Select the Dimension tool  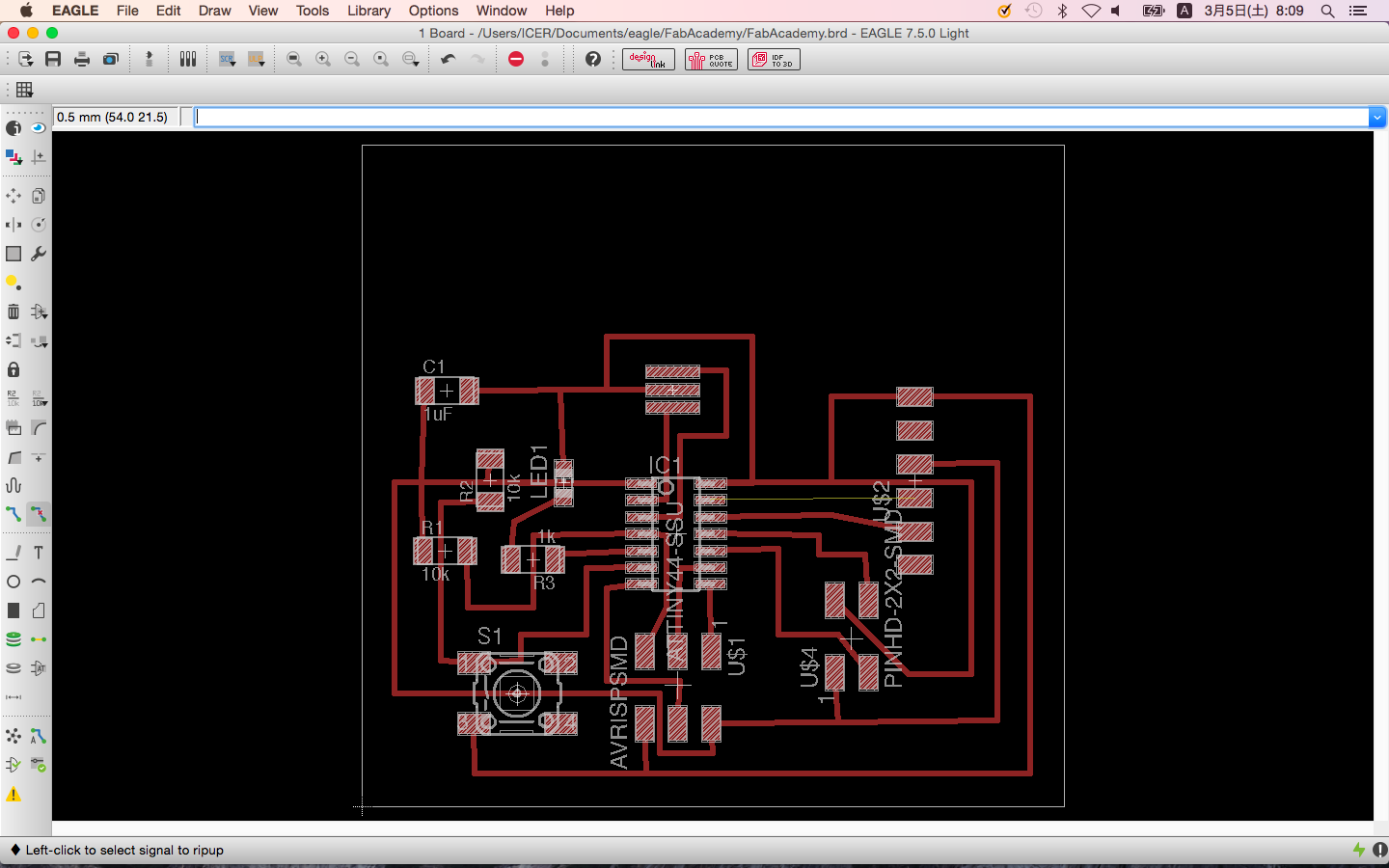pos(14,697)
